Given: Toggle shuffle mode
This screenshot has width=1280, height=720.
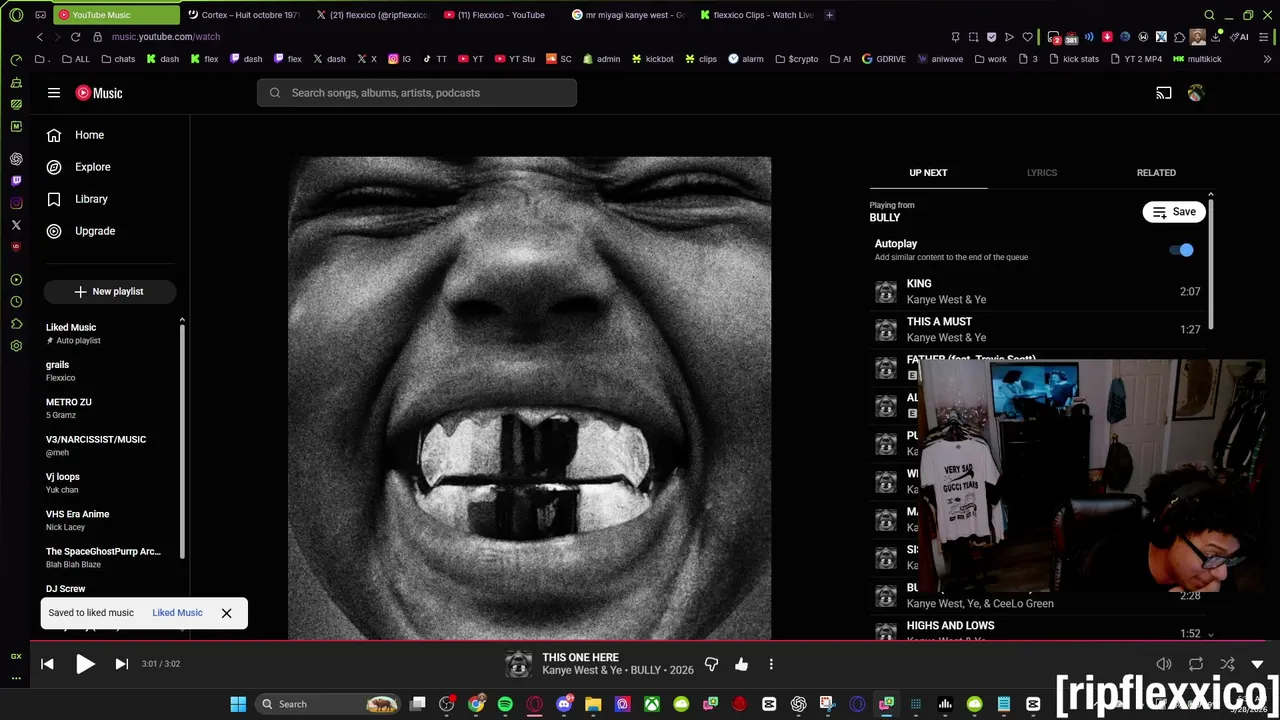Looking at the screenshot, I should point(1227,664).
